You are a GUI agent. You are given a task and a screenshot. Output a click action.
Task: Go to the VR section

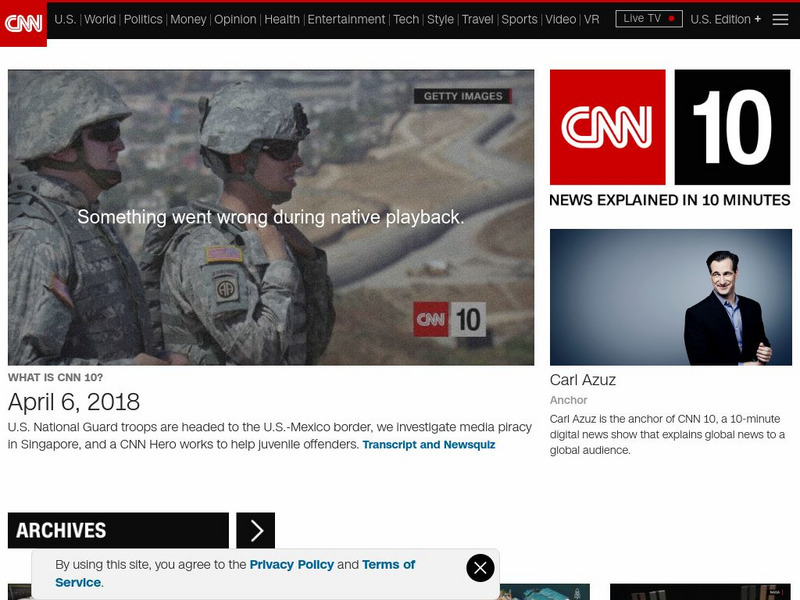pyautogui.click(x=591, y=19)
